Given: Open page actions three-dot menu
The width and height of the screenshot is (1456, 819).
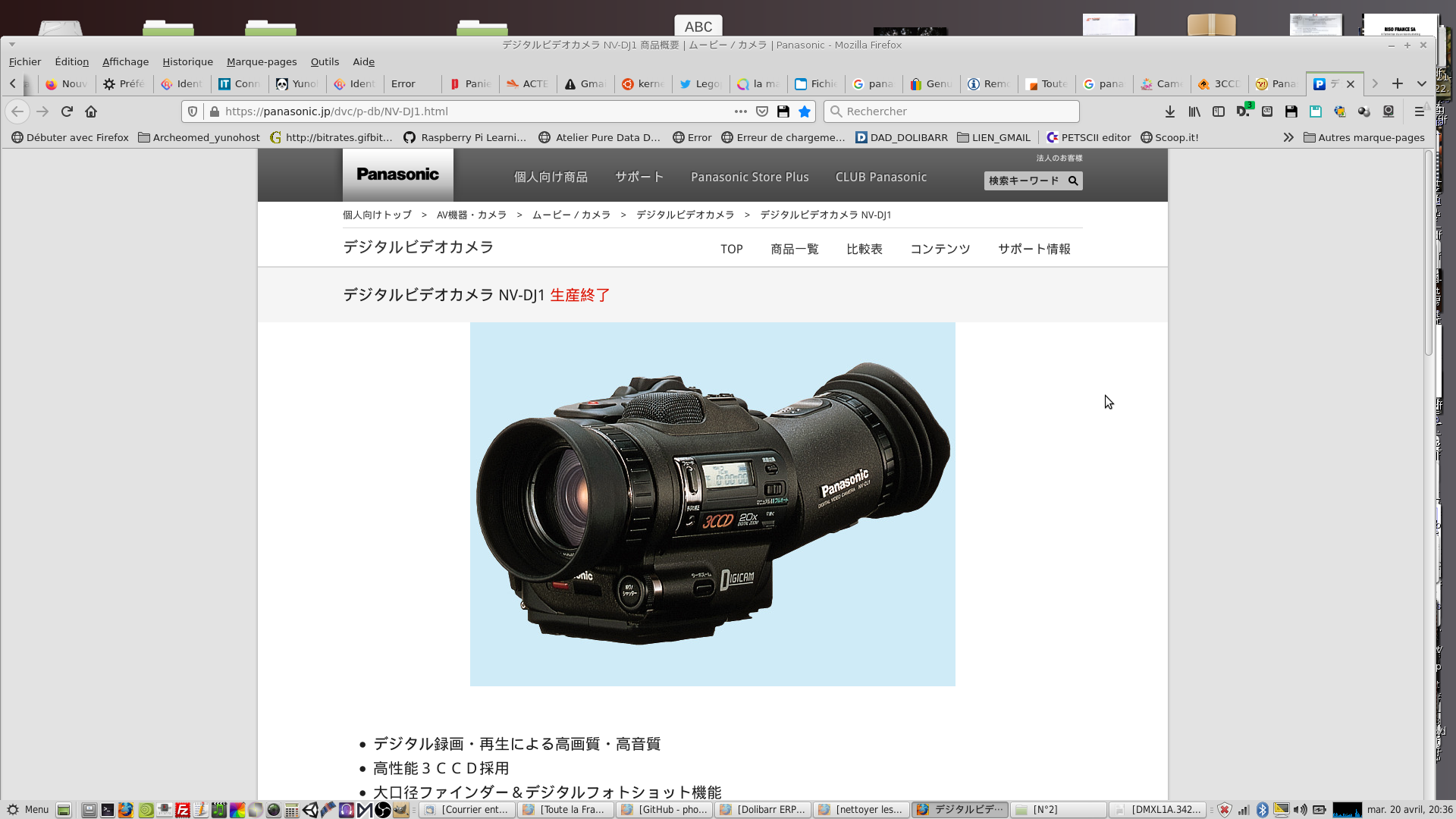Looking at the screenshot, I should coord(740,111).
